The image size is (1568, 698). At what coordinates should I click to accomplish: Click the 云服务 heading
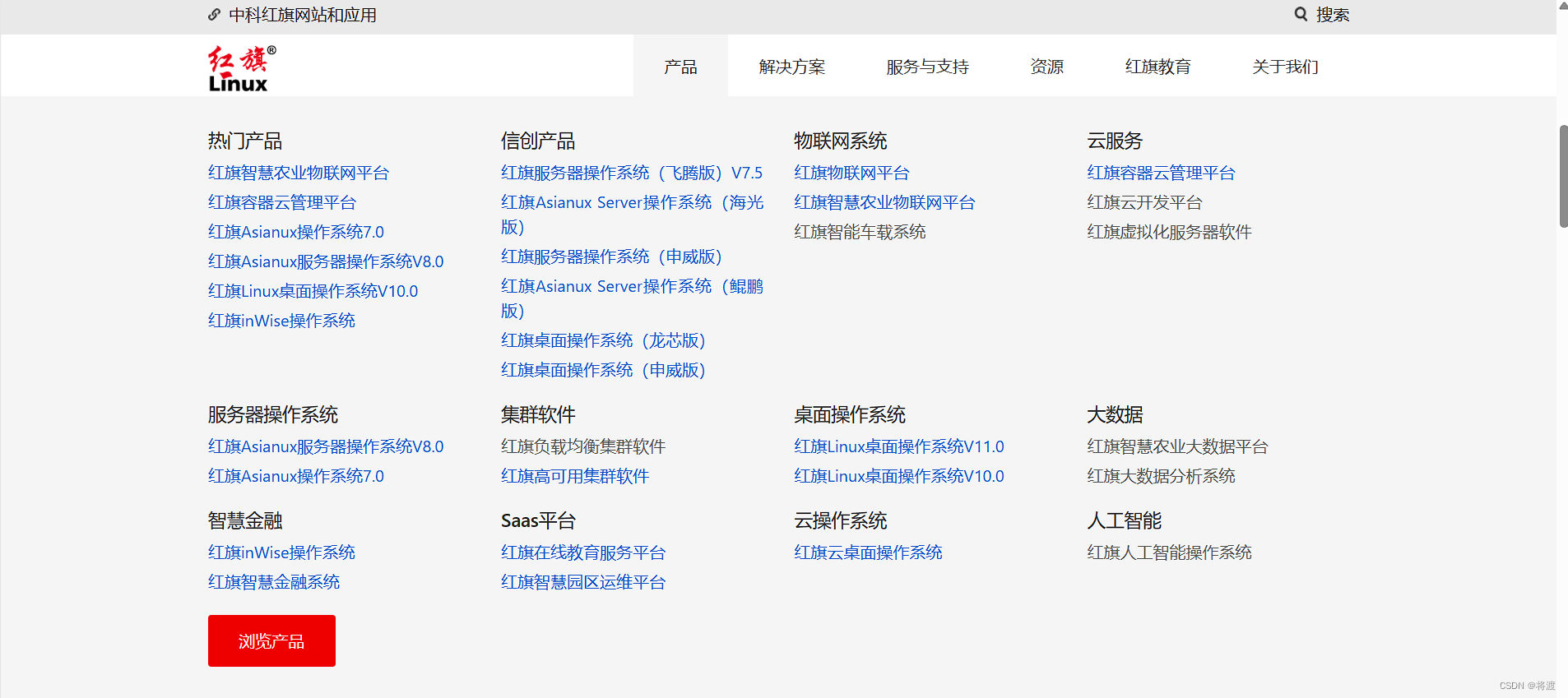pos(1115,141)
